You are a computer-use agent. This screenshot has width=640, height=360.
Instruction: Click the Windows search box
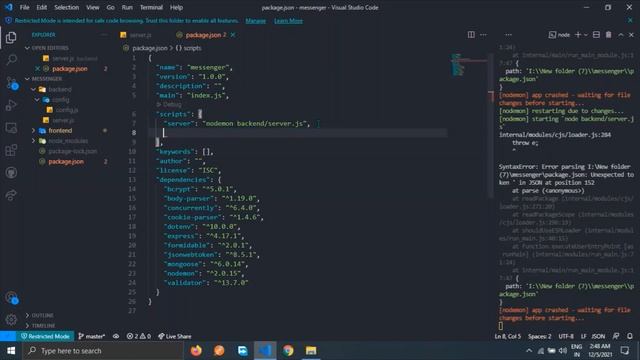(x=103, y=351)
